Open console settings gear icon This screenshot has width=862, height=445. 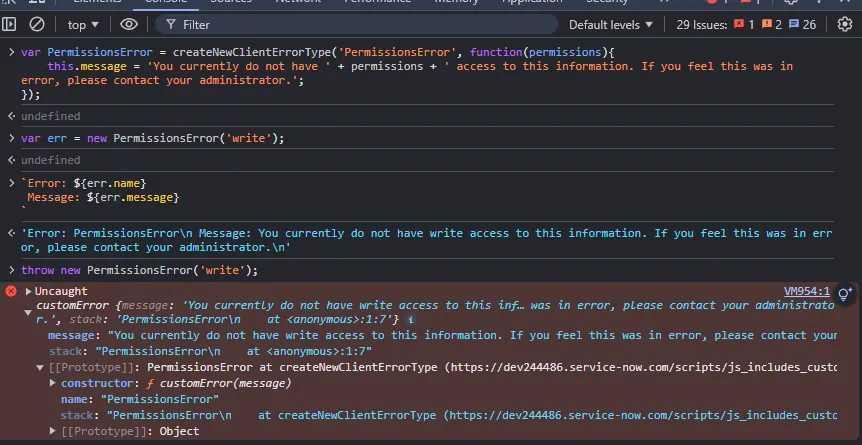pyautogui.click(x=844, y=24)
